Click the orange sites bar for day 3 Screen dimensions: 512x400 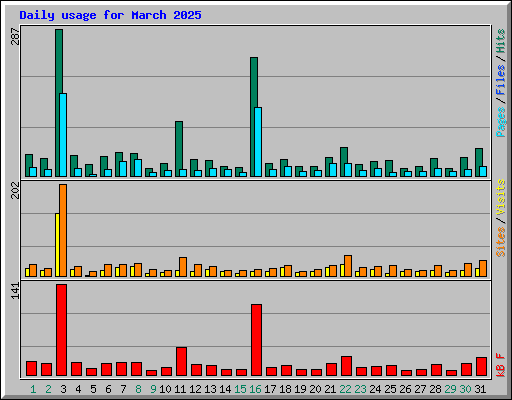point(63,230)
